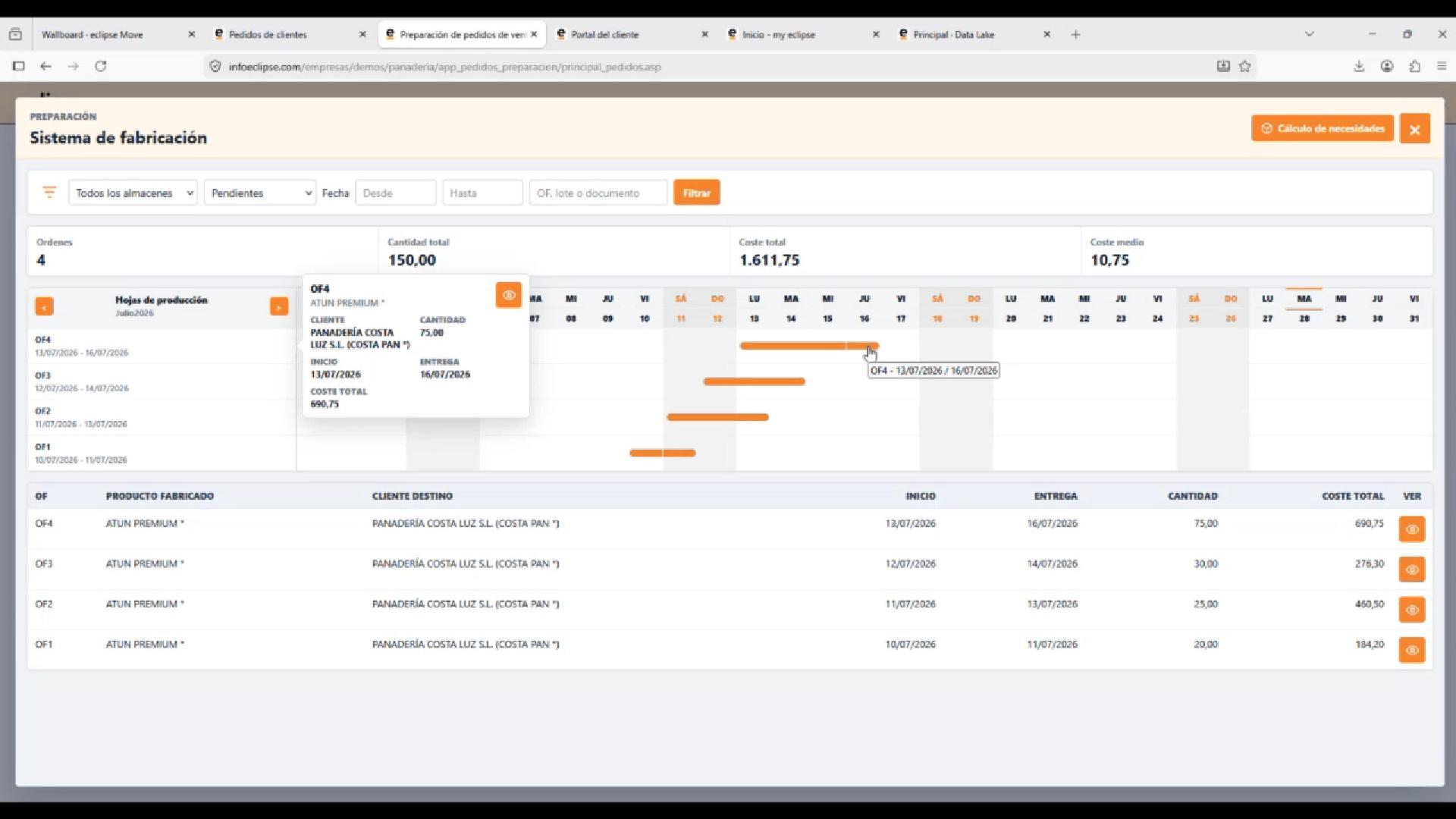Viewport: 1456px width, 819px height.
Task: Click the MA 28 day header
Action: click(x=1304, y=309)
